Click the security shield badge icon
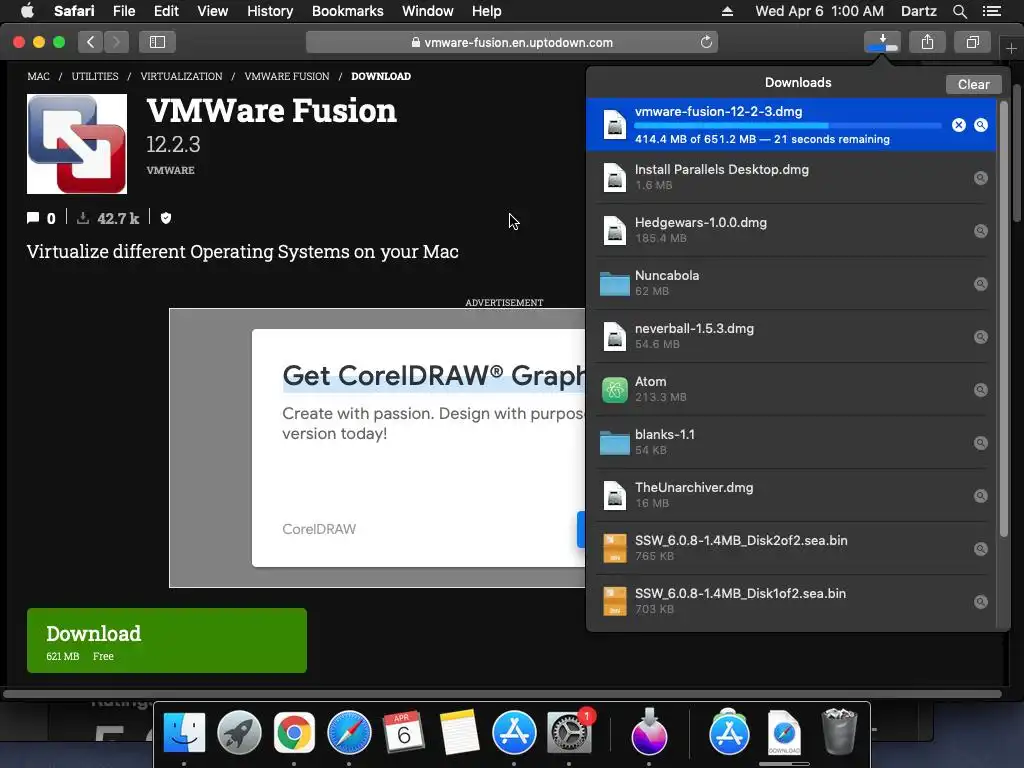Image resolution: width=1024 pixels, height=768 pixels. pyautogui.click(x=166, y=218)
